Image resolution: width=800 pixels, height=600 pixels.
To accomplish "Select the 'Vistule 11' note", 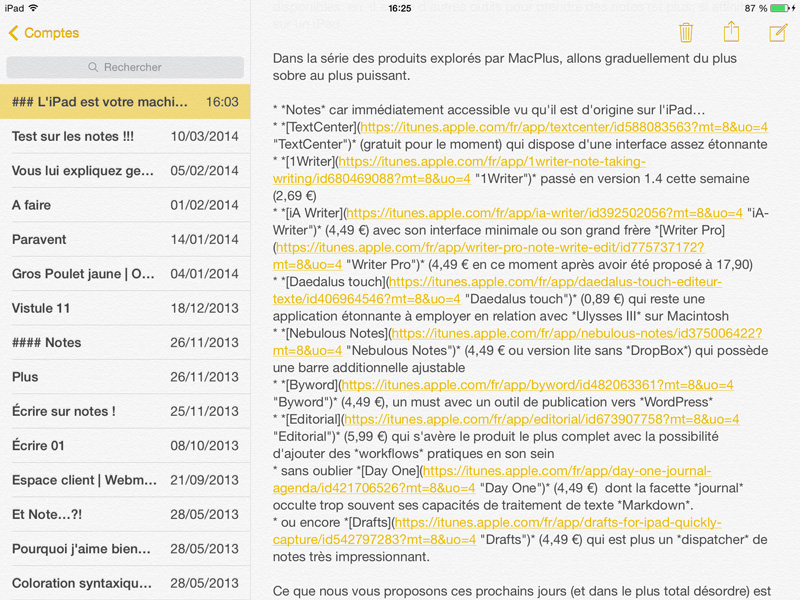I will click(x=125, y=308).
